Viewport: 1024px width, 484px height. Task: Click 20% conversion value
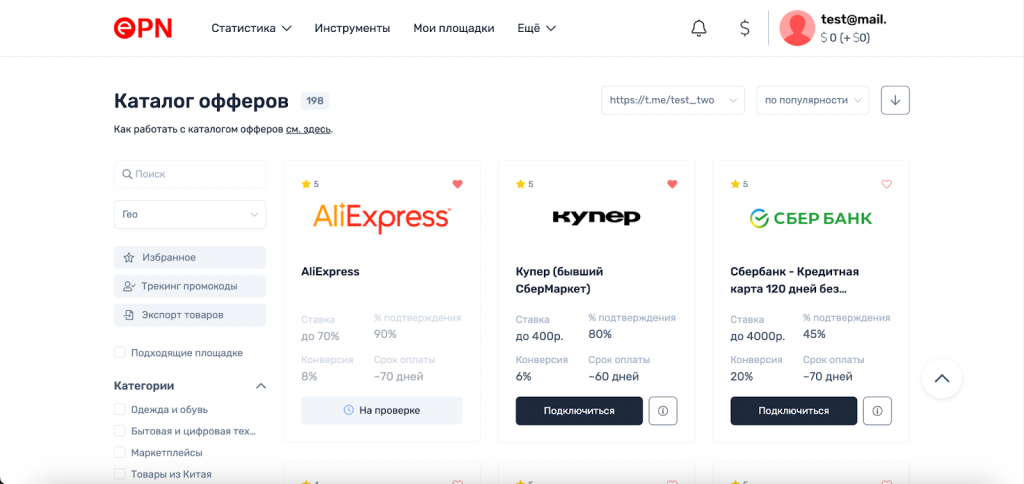coord(741,377)
